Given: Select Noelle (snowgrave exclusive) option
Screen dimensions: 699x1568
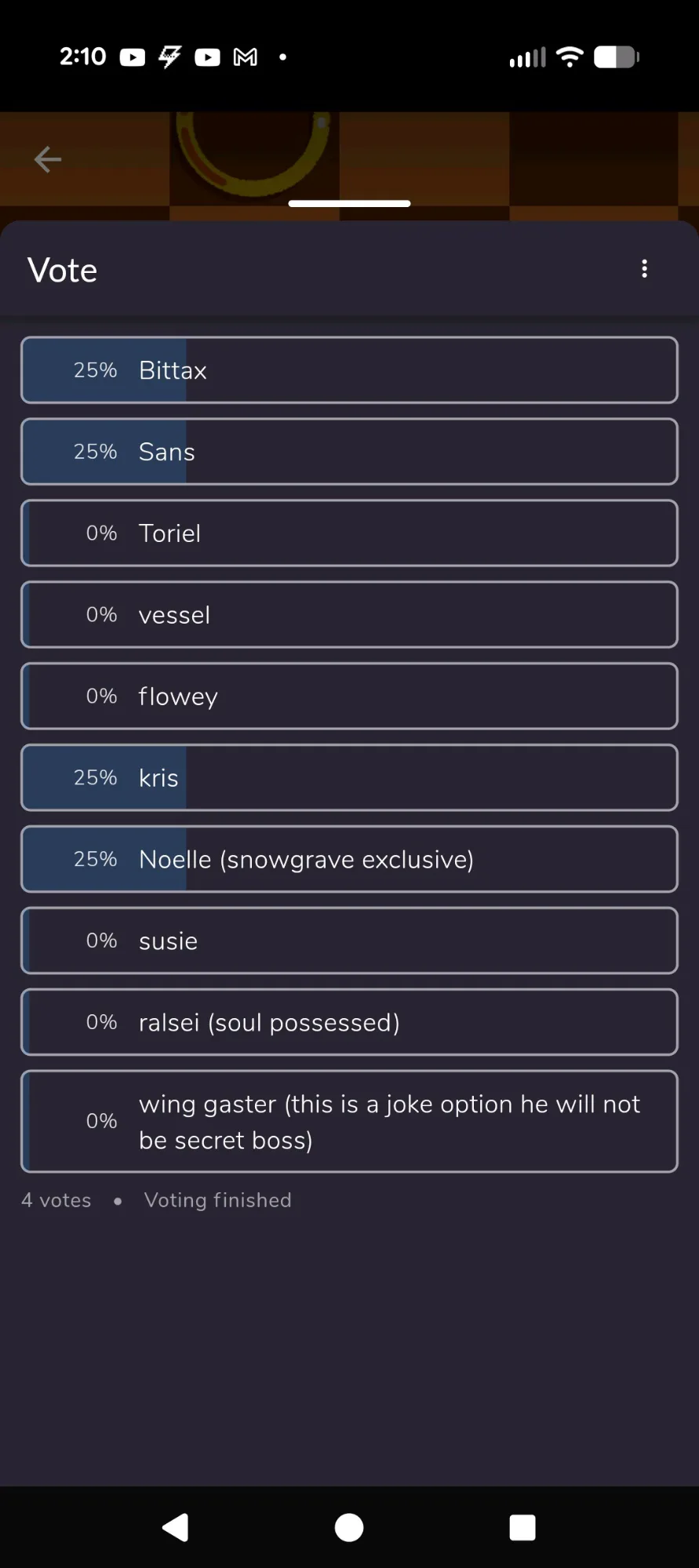Looking at the screenshot, I should (x=349, y=860).
